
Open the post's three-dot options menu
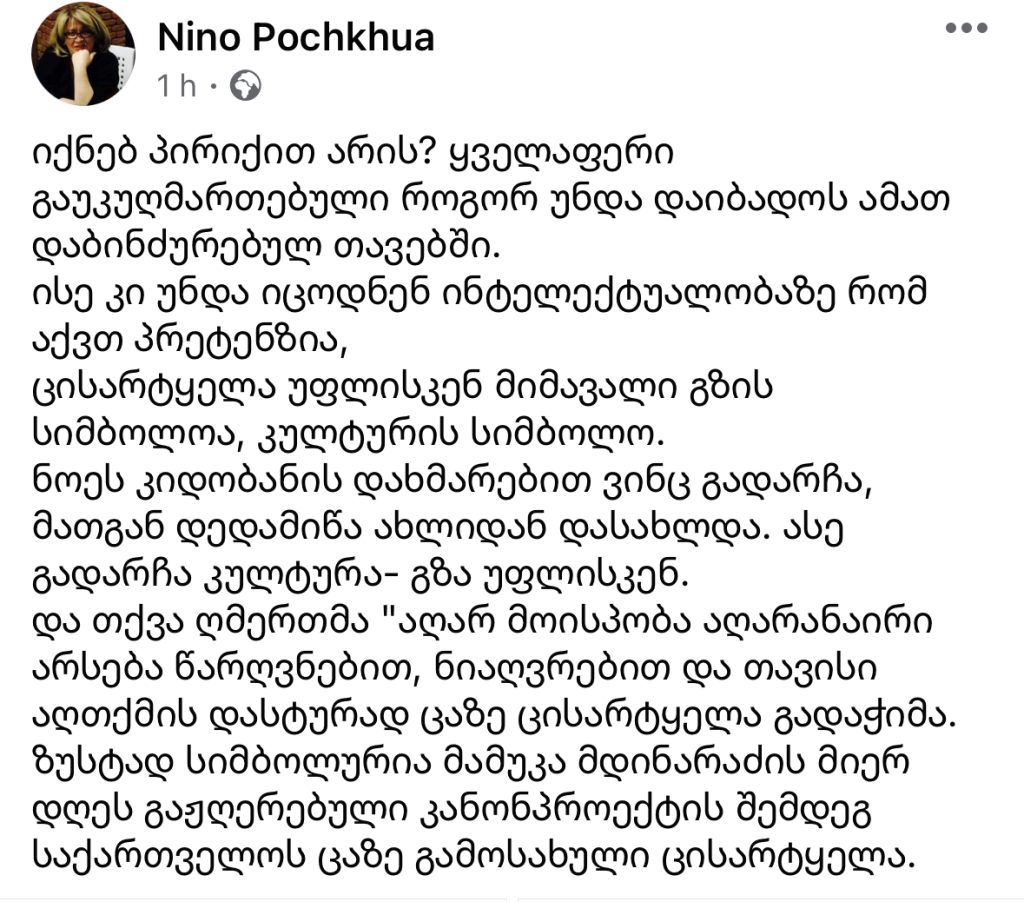pos(967,28)
